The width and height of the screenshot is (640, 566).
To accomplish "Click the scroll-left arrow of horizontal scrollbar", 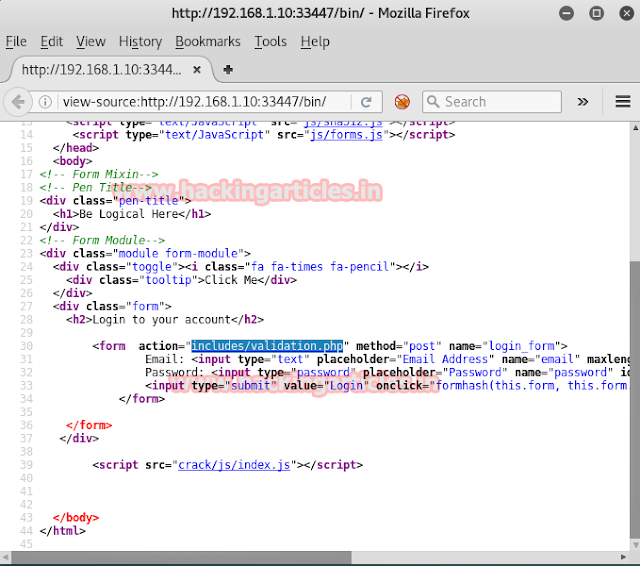I will [x=5, y=557].
